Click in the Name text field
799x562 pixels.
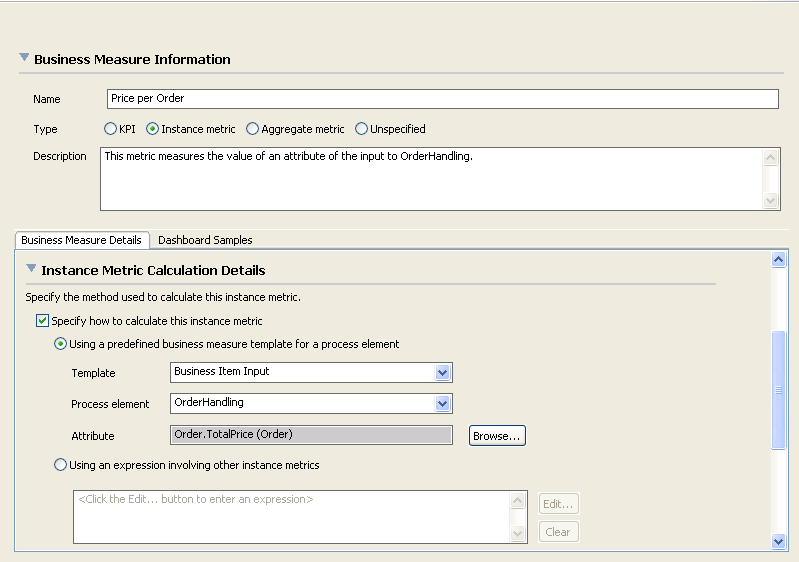pos(441,99)
